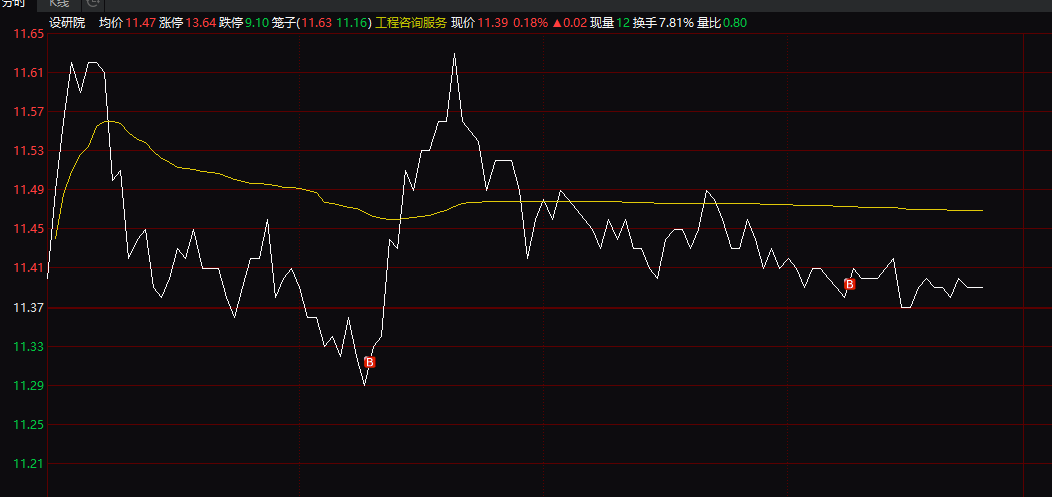Viewport: 1052px width, 497px height.
Task: Click the limit-up value 13.64
Action: tap(201, 23)
